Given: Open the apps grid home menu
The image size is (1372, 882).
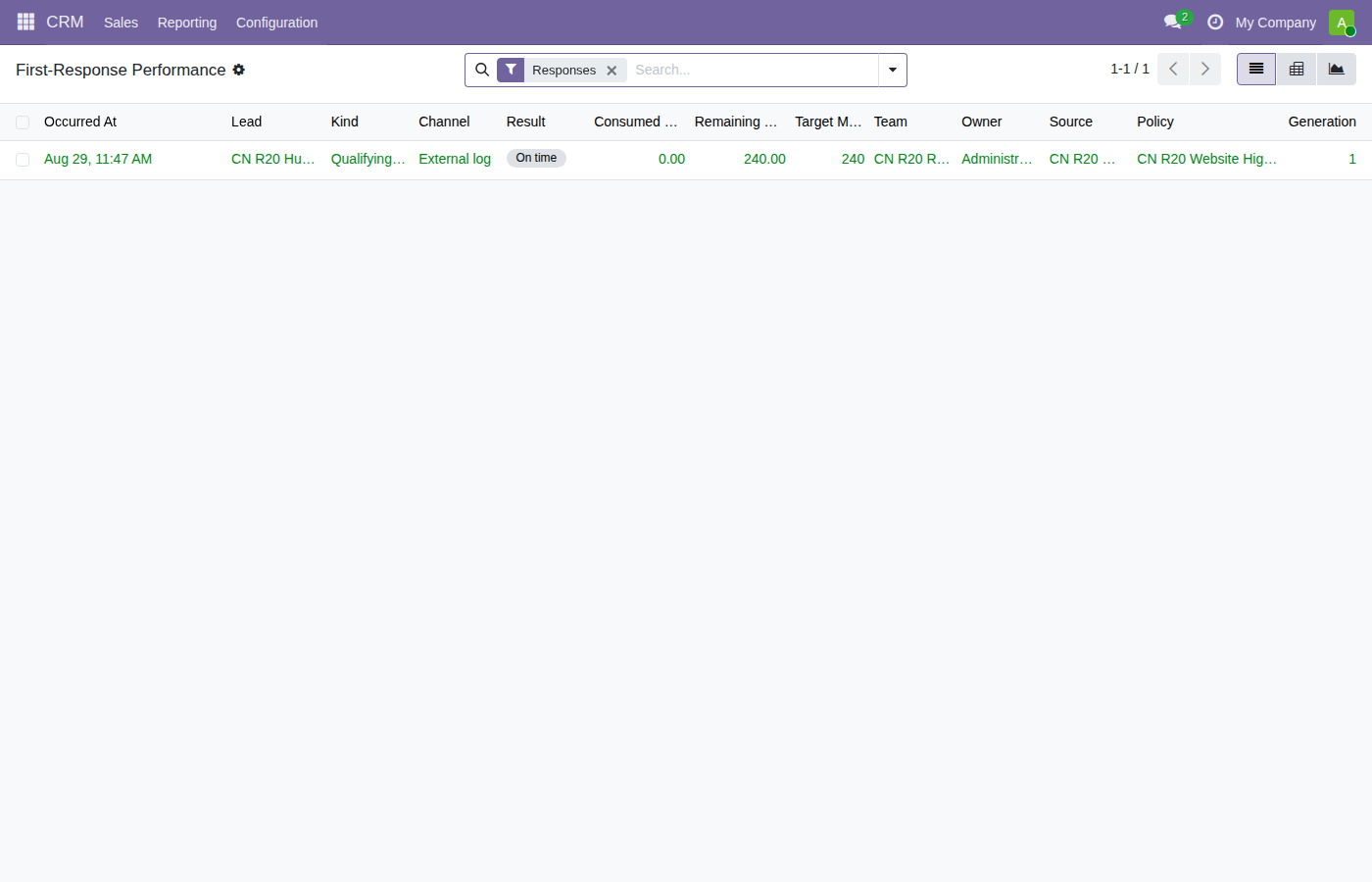Looking at the screenshot, I should (25, 22).
